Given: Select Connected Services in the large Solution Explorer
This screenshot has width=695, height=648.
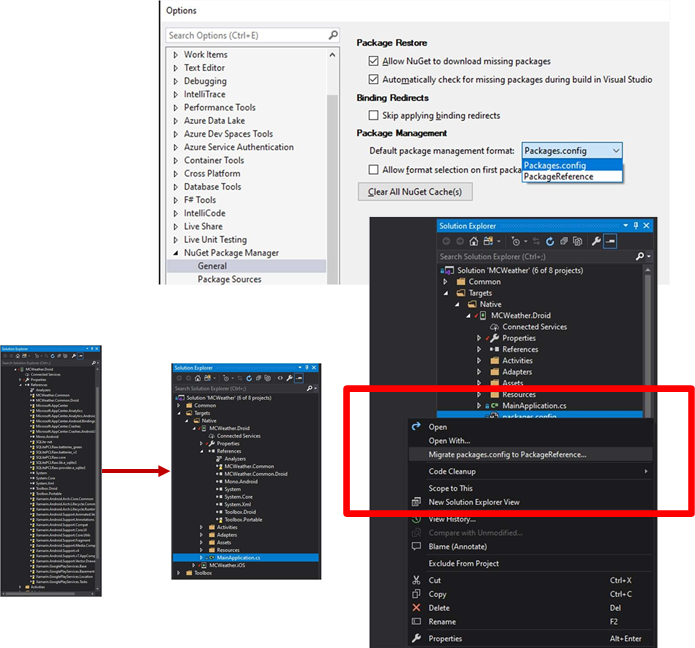Looking at the screenshot, I should point(535,327).
